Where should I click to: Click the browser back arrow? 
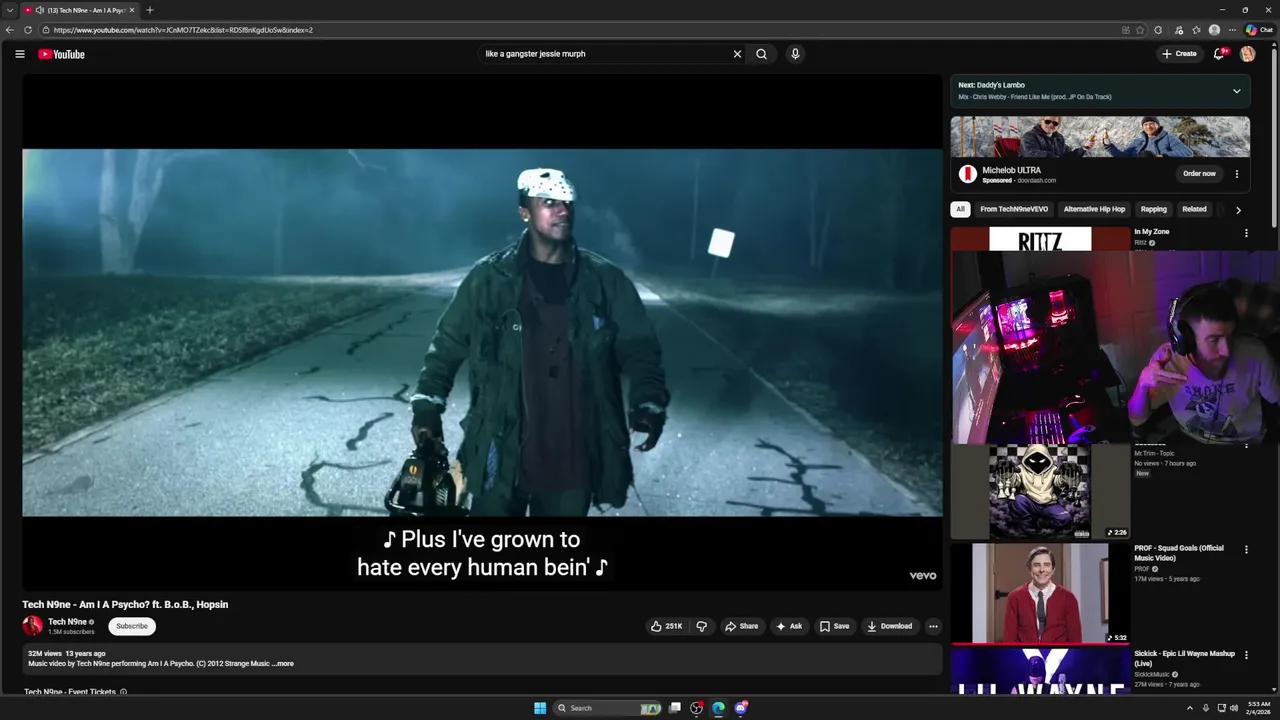(10, 30)
